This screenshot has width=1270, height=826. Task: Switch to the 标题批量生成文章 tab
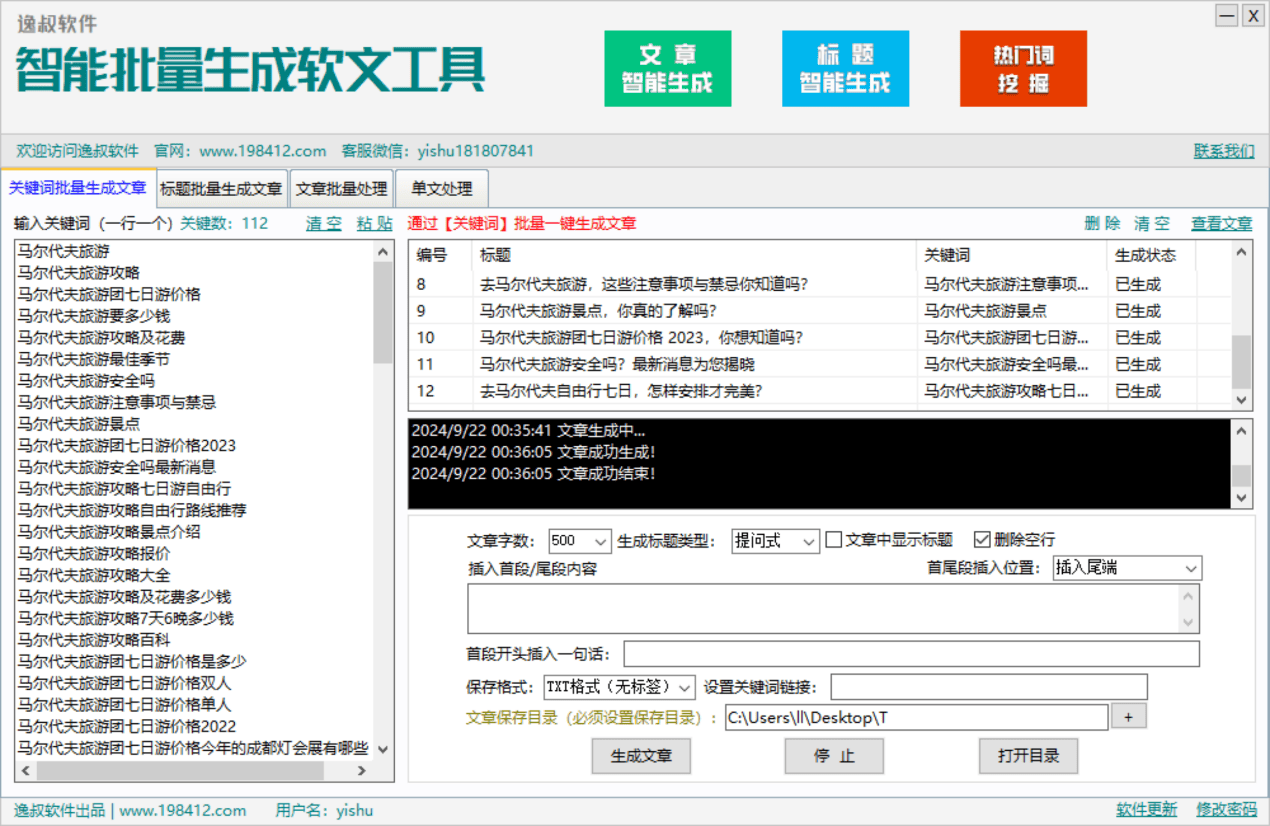pyautogui.click(x=220, y=188)
